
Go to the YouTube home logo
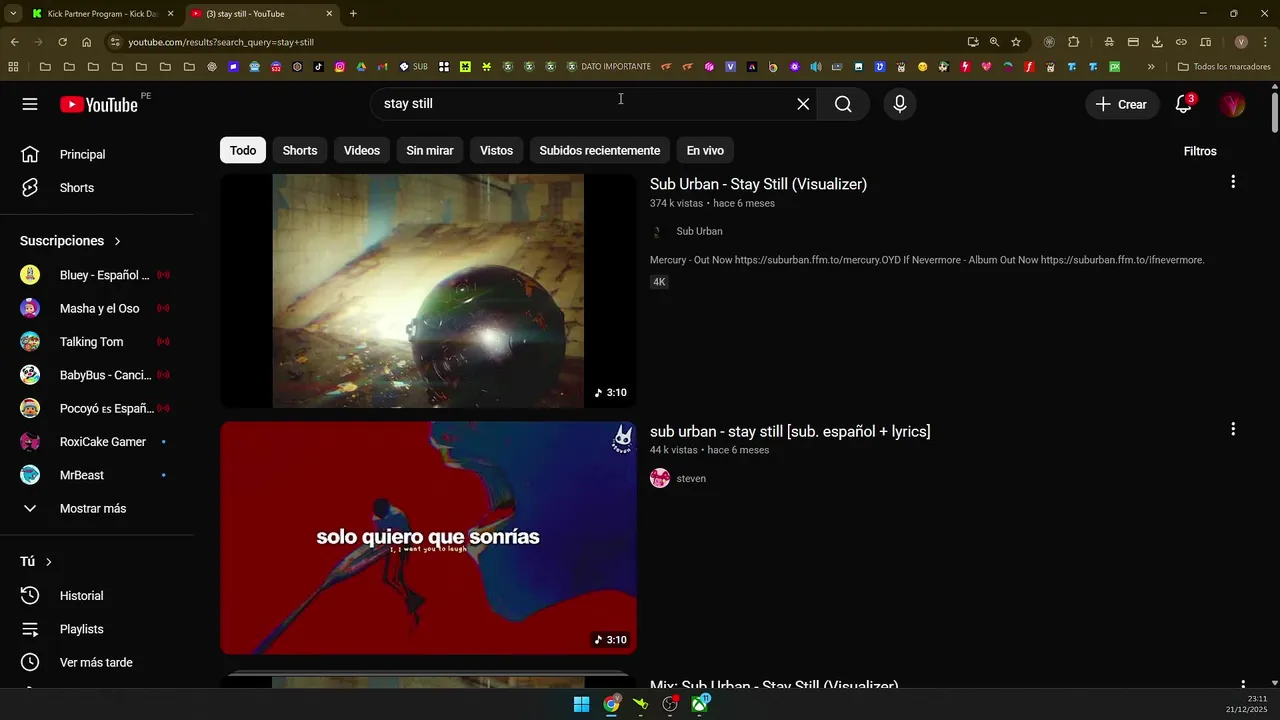pyautogui.click(x=98, y=104)
